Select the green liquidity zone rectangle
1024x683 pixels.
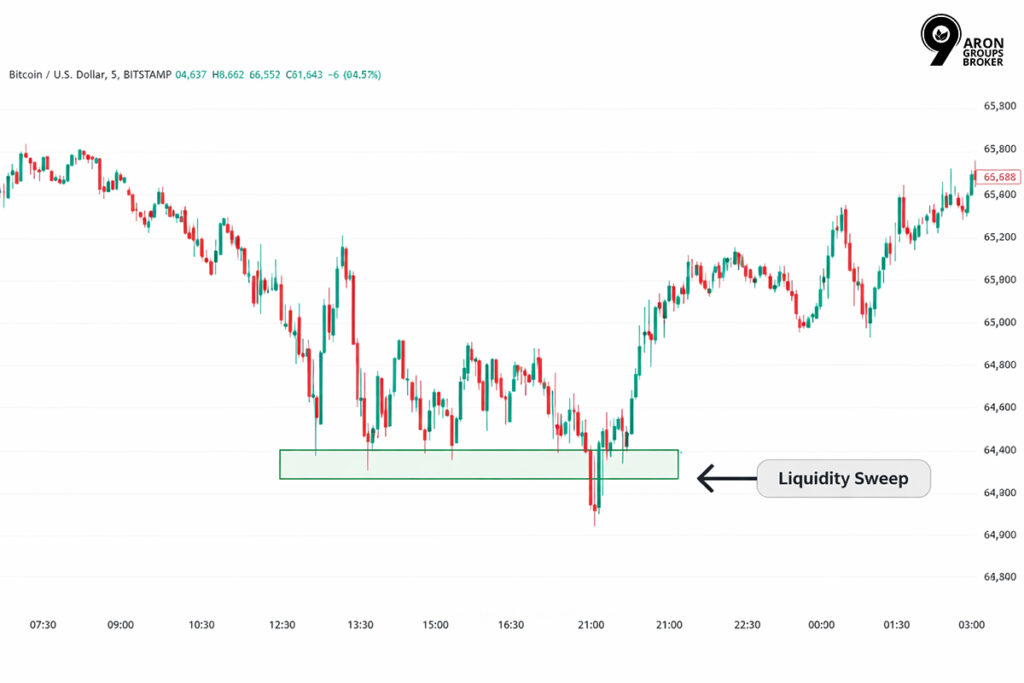tap(478, 465)
